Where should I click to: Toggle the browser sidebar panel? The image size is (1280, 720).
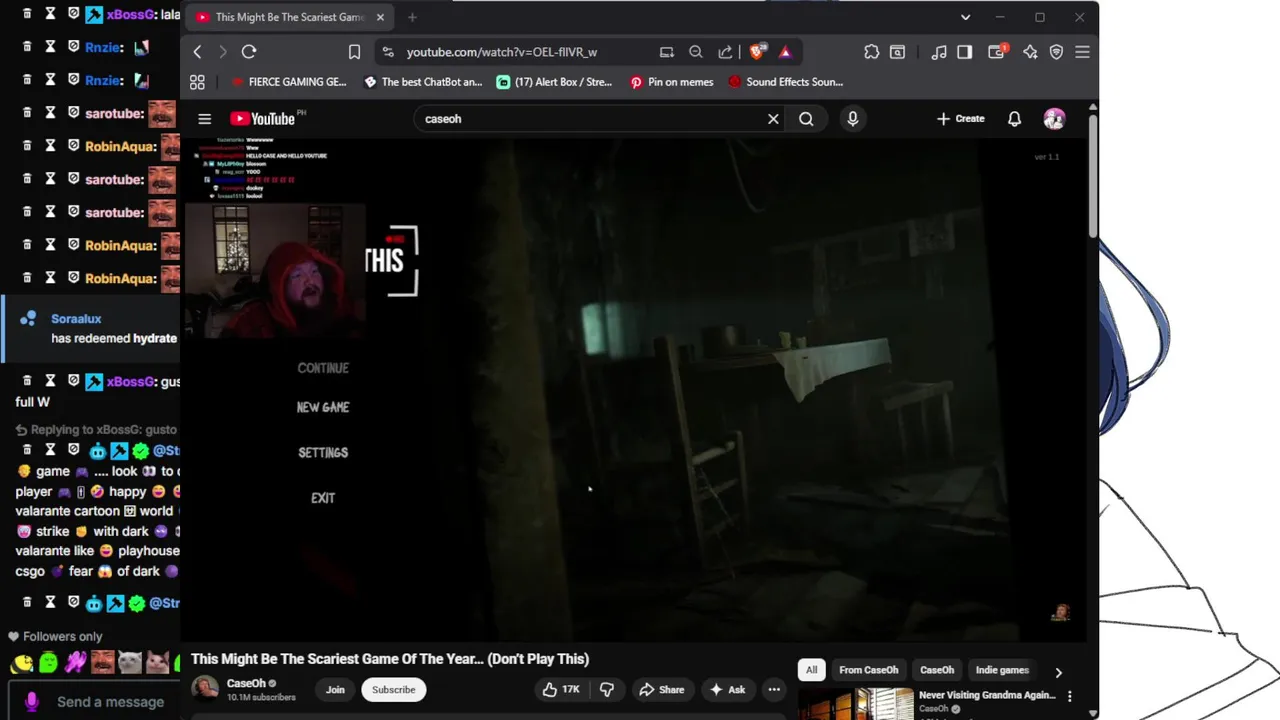[964, 52]
